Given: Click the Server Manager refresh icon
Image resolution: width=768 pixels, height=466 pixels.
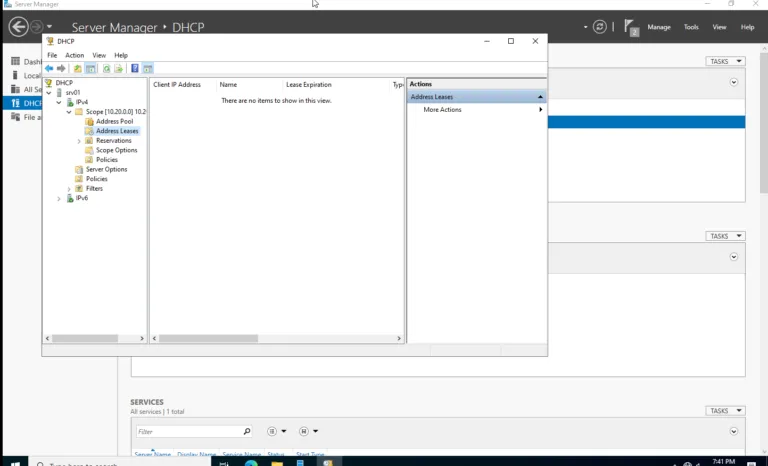Looking at the screenshot, I should (600, 26).
